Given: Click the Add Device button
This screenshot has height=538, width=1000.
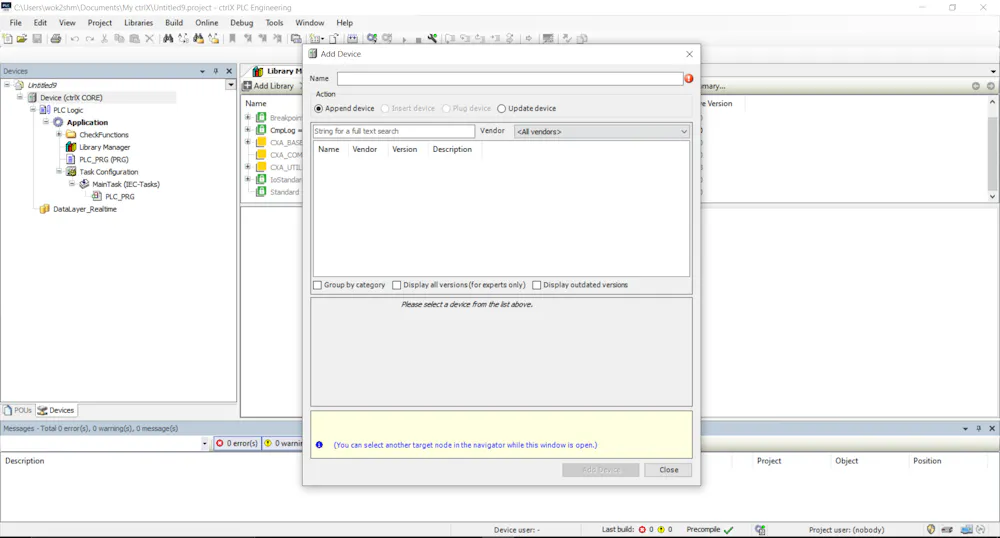Looking at the screenshot, I should click(x=600, y=470).
